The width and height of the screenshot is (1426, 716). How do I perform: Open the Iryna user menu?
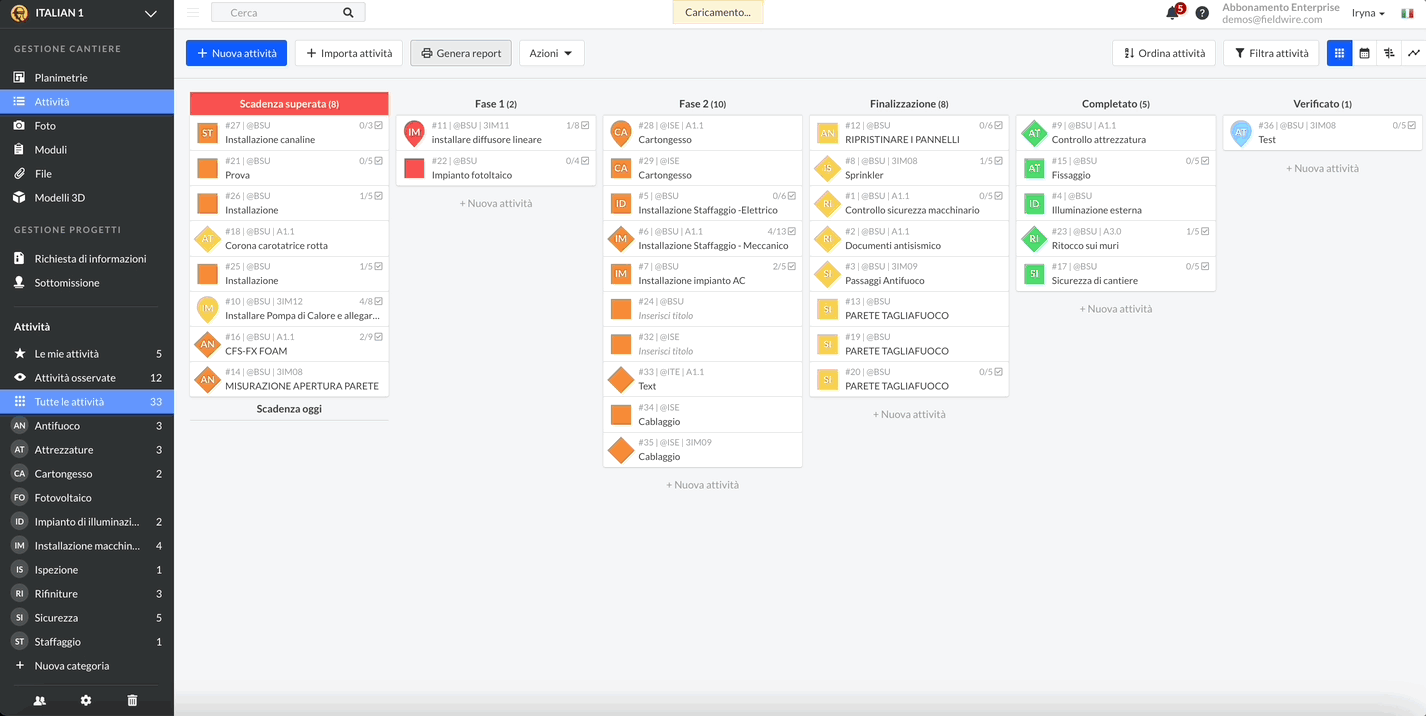pos(1368,13)
